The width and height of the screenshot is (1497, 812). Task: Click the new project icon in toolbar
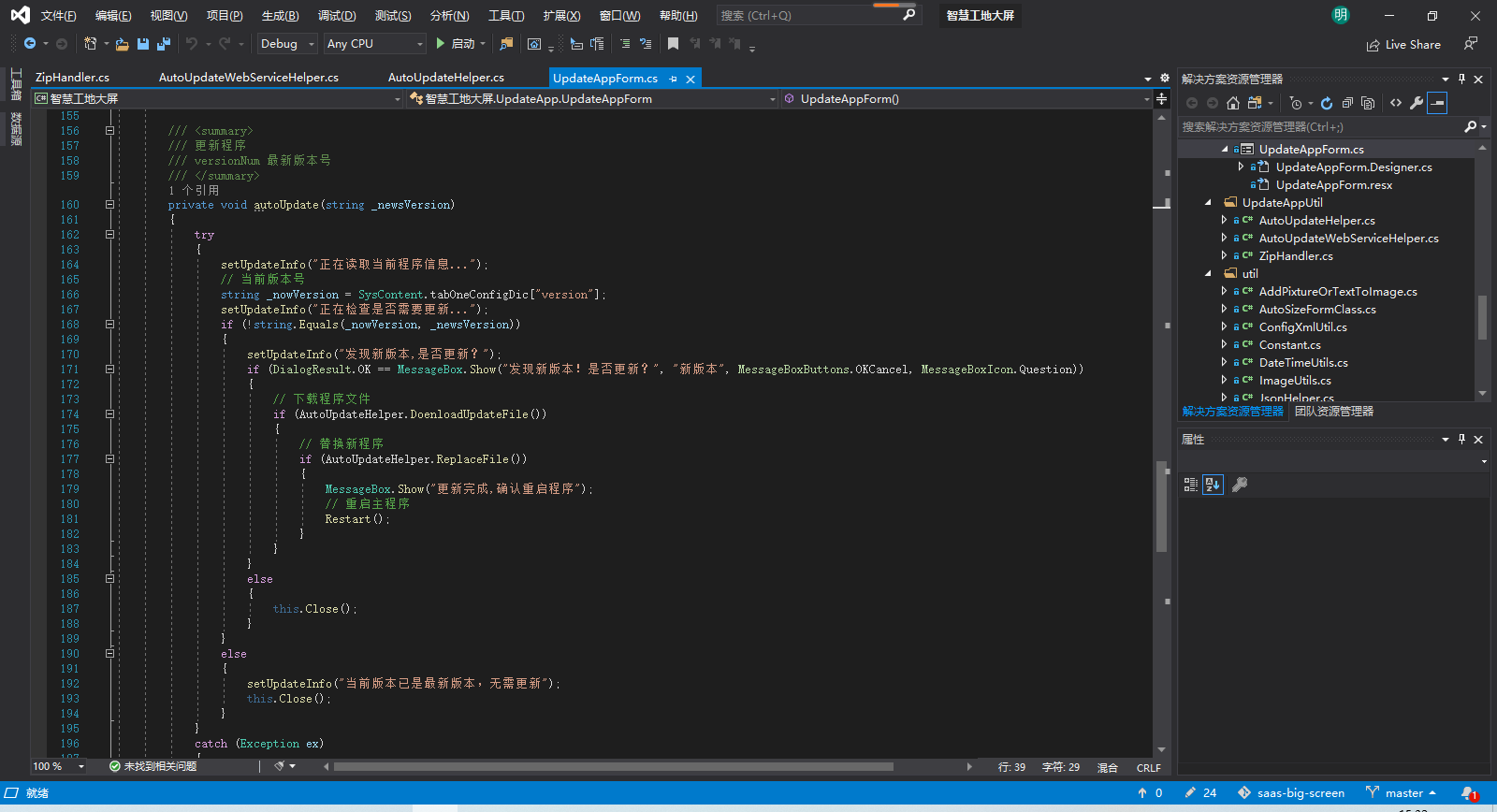click(x=90, y=44)
